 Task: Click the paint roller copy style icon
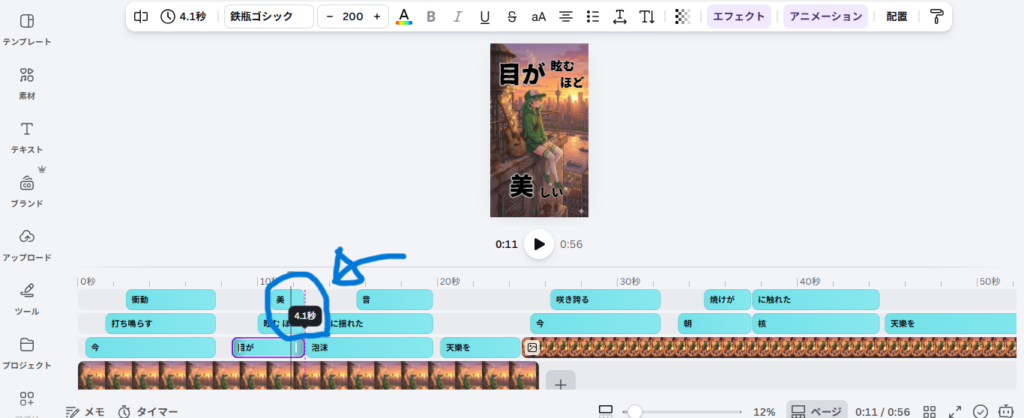click(936, 17)
